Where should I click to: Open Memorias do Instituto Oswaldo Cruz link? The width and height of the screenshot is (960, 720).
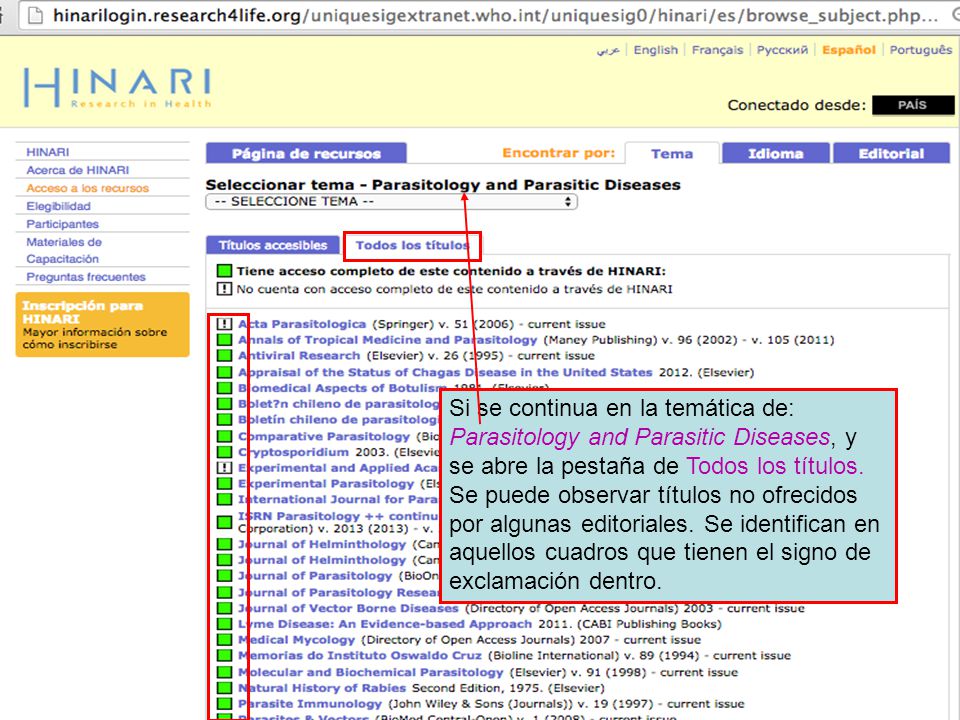(x=360, y=656)
